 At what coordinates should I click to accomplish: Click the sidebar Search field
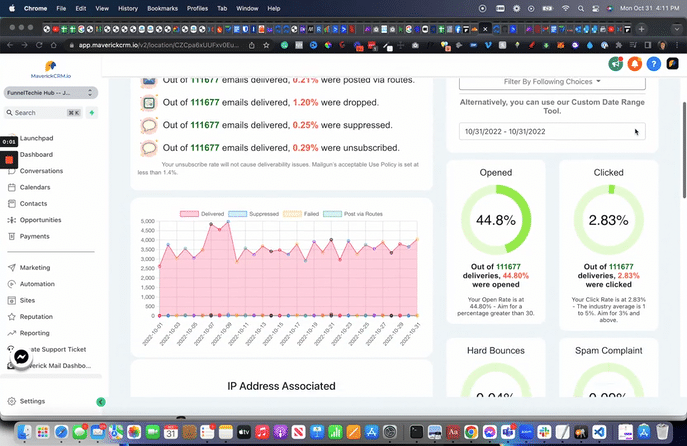point(43,113)
